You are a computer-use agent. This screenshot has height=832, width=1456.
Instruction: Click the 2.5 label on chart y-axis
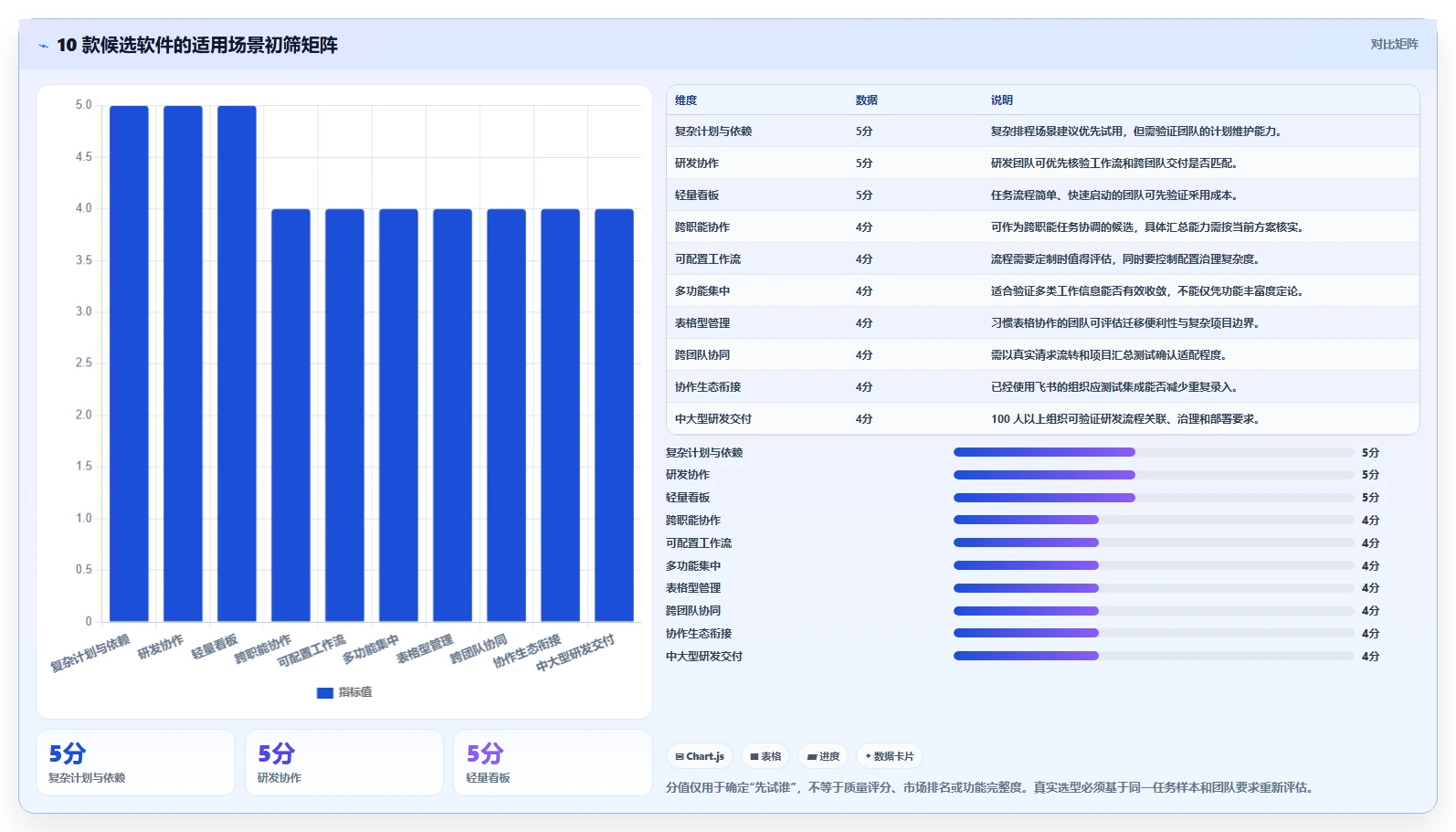click(83, 363)
